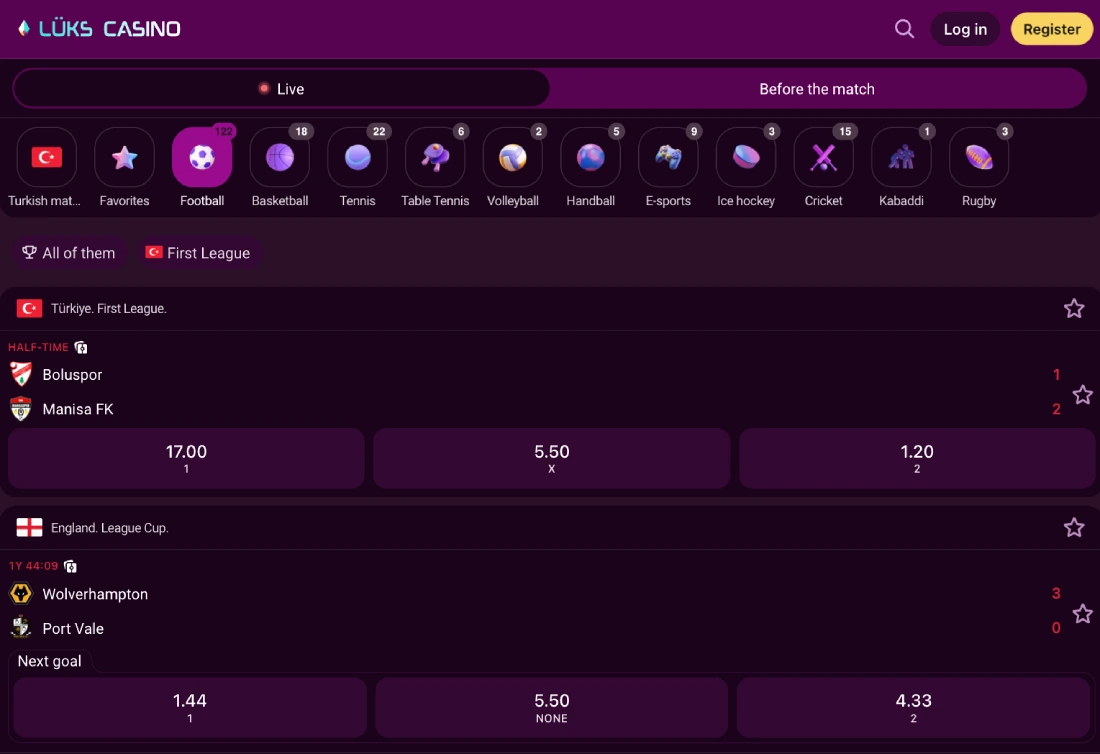Click the Log in button
The height and width of the screenshot is (754, 1100).
(965, 29)
